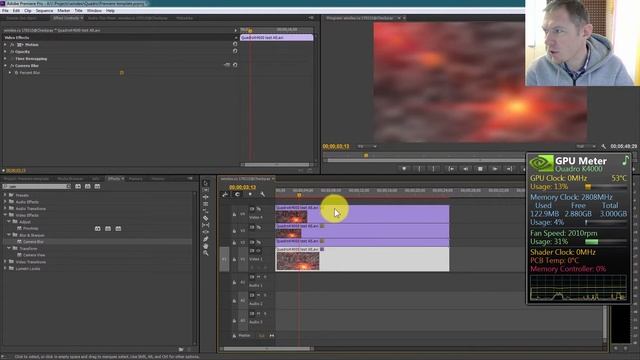Reset the Motion effect

[x=235, y=44]
